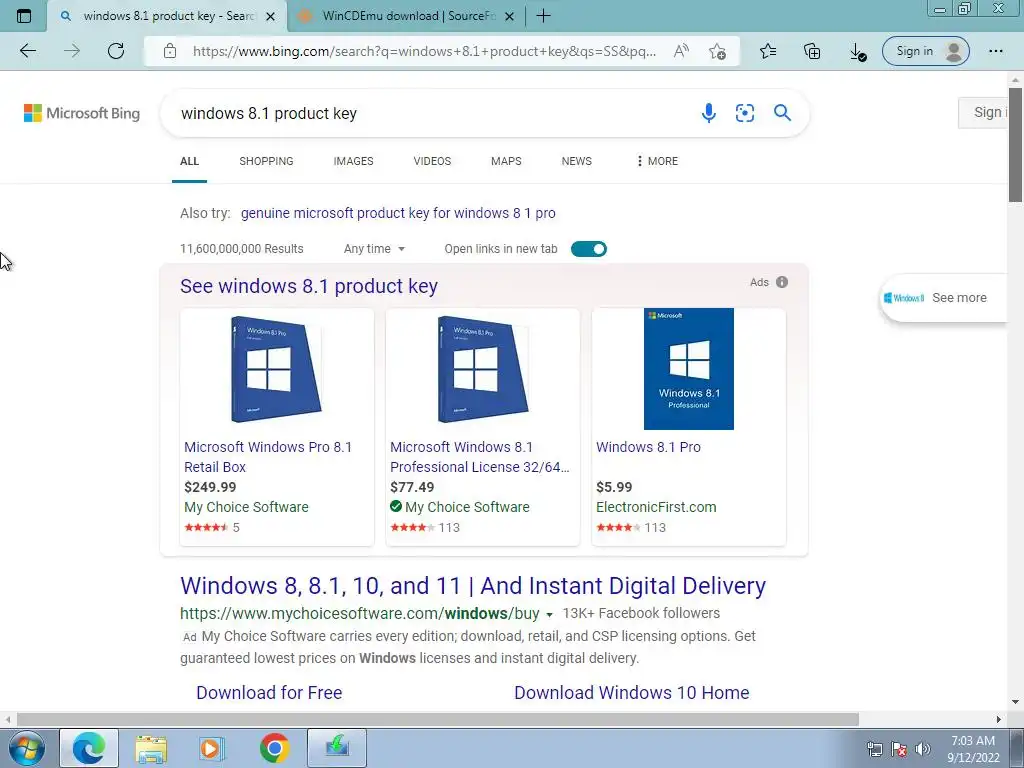Refresh the Bing search page
Screen dimensions: 1024x768
tap(116, 51)
